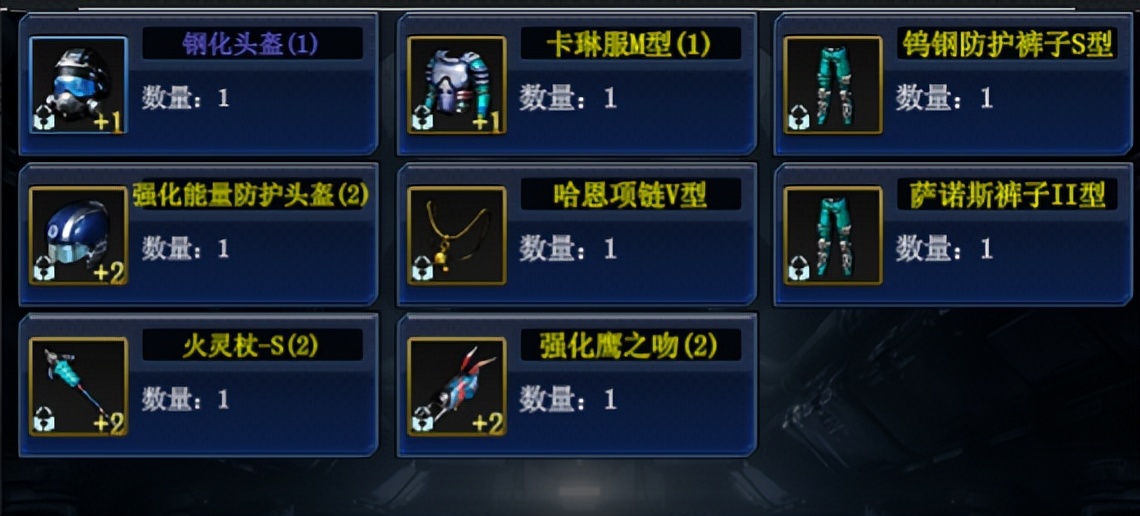Click the 钢化头盔(1) item name label
The width and height of the screenshot is (1140, 516).
pos(250,44)
